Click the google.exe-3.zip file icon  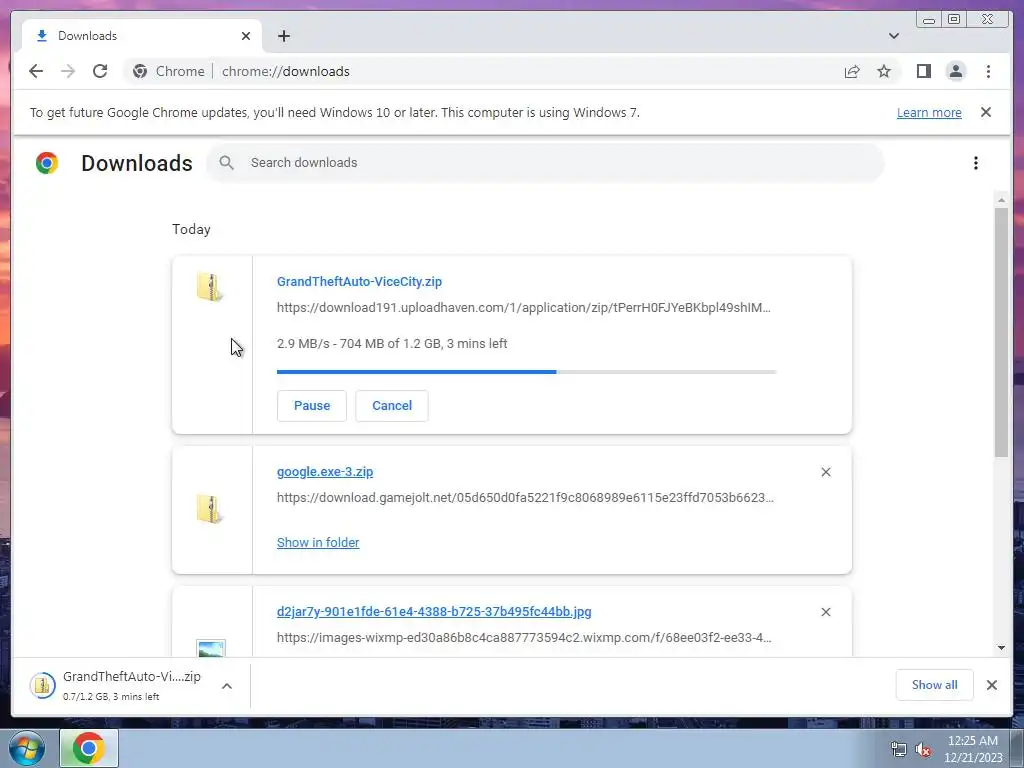coord(210,509)
